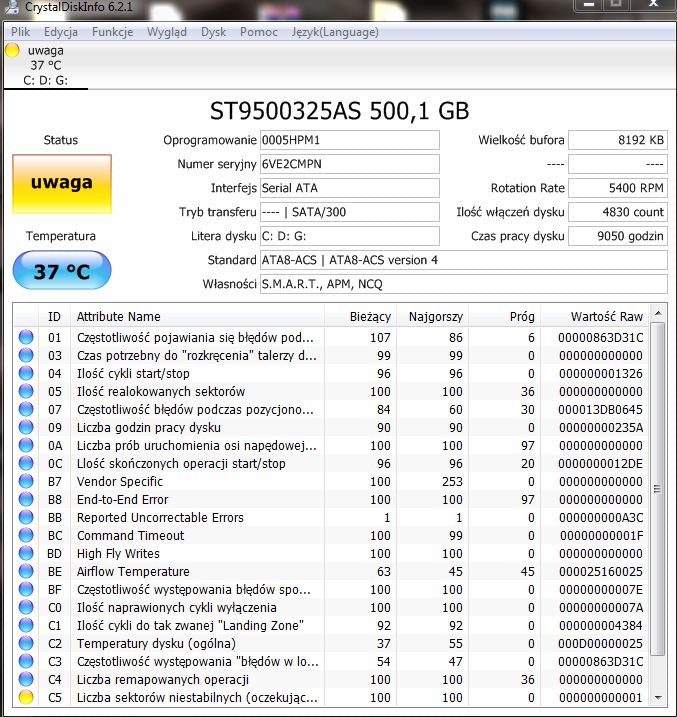Click the Standard field ATA8-ACS
The height and width of the screenshot is (717, 677).
pos(464,260)
